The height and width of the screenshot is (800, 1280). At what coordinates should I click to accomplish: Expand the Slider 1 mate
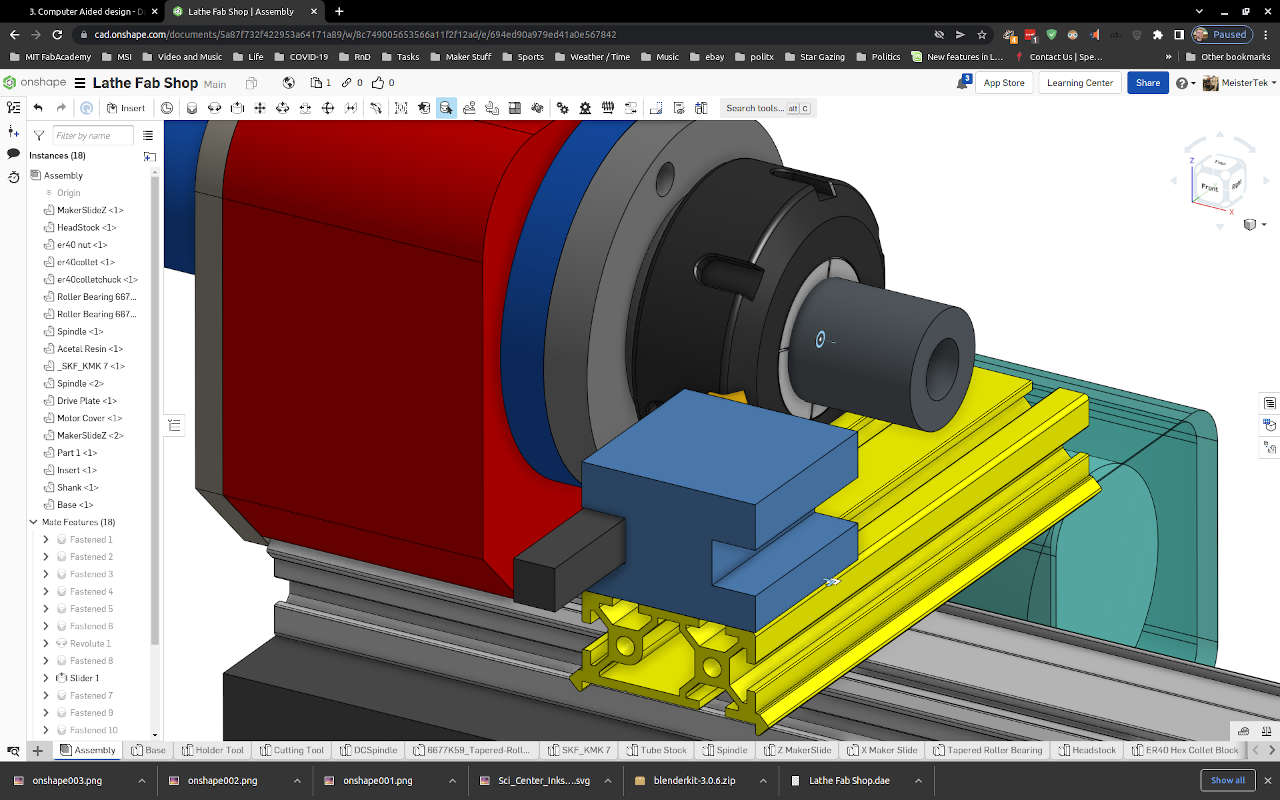tap(45, 678)
